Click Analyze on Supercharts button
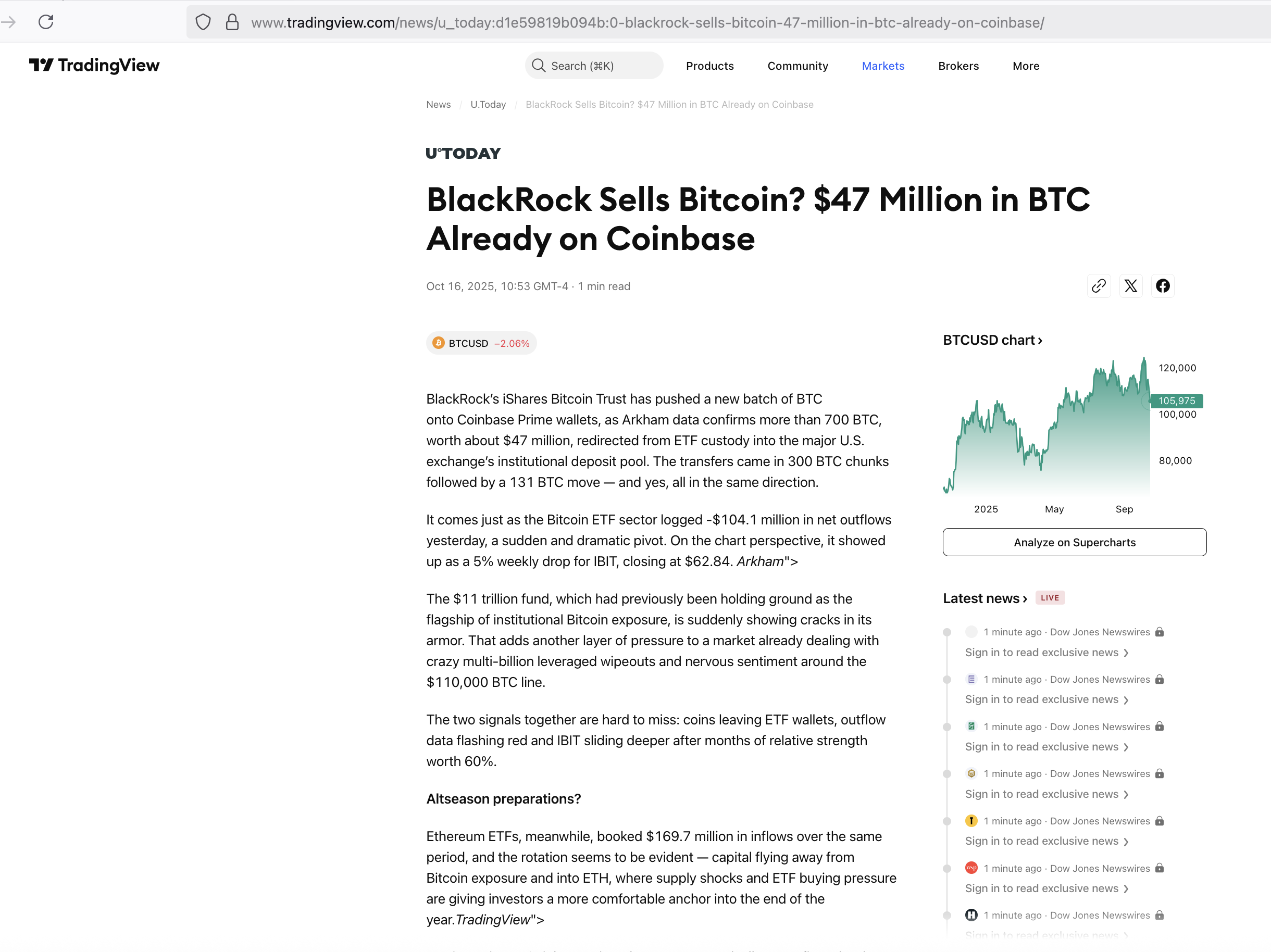 click(1074, 542)
